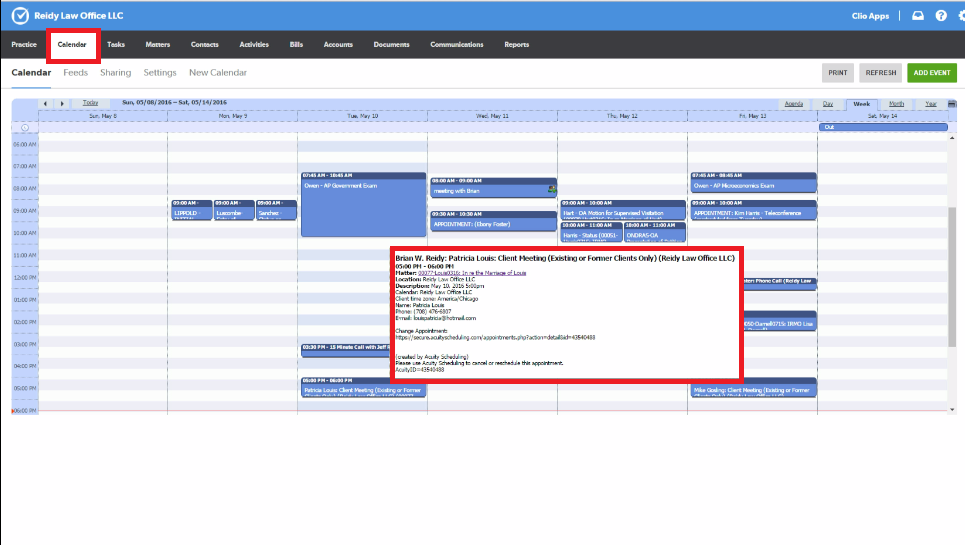
Task: Click the mini calendar picker icon
Action: (951, 104)
